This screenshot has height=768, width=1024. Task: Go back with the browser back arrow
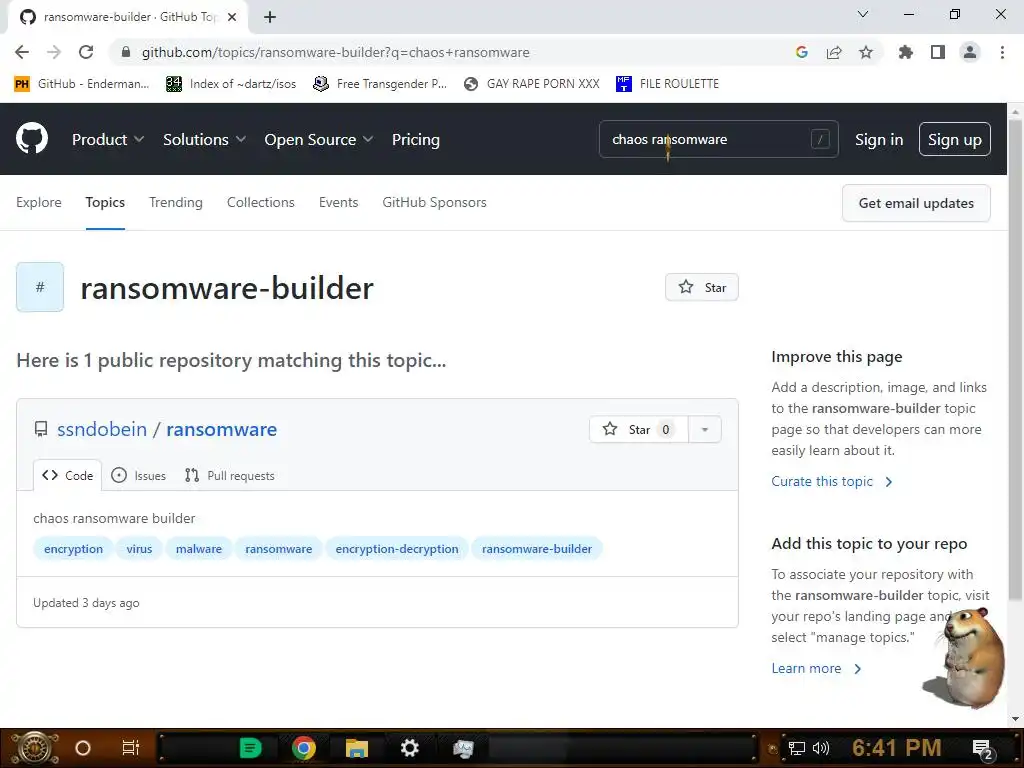tap(22, 52)
